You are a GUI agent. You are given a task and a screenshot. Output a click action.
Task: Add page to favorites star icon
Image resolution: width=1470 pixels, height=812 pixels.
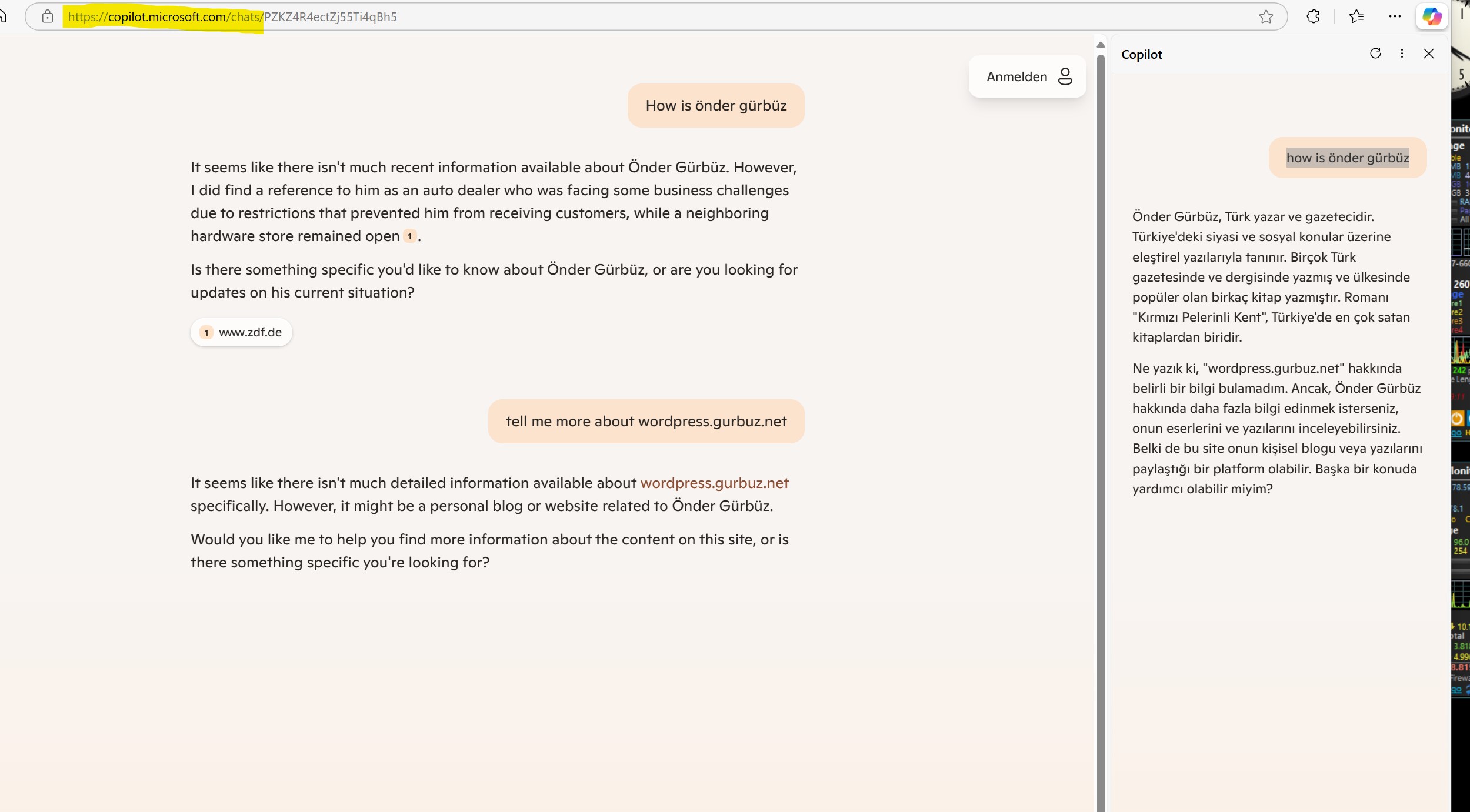(1266, 16)
